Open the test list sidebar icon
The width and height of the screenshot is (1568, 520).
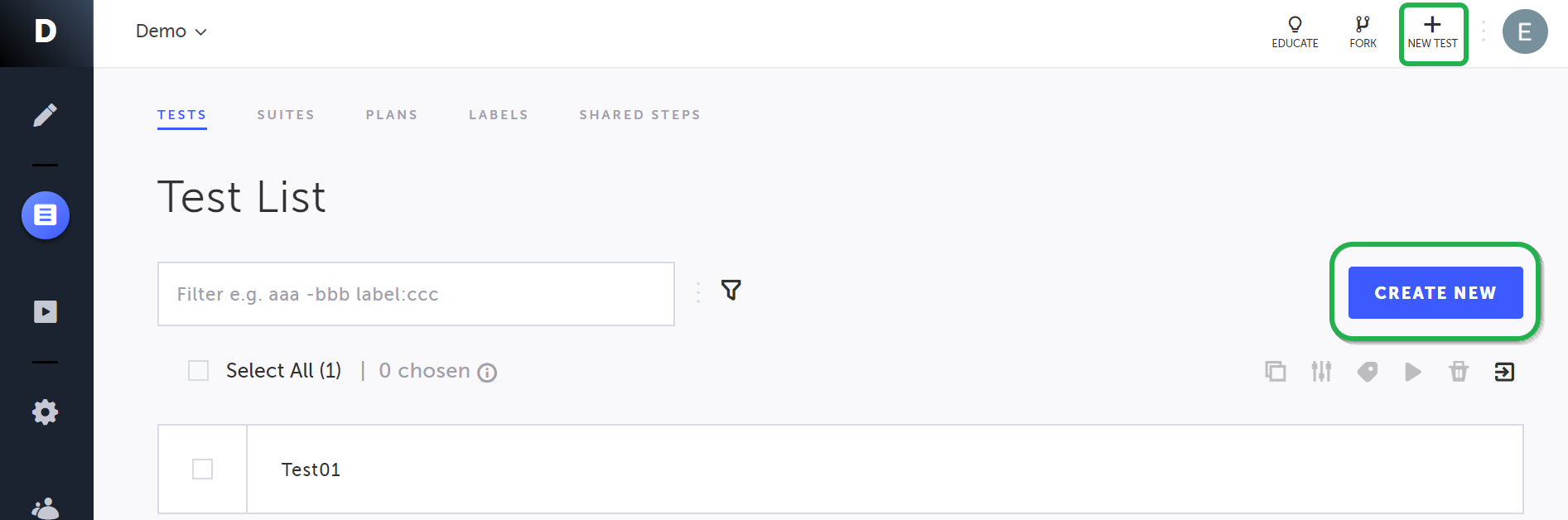pos(46,215)
